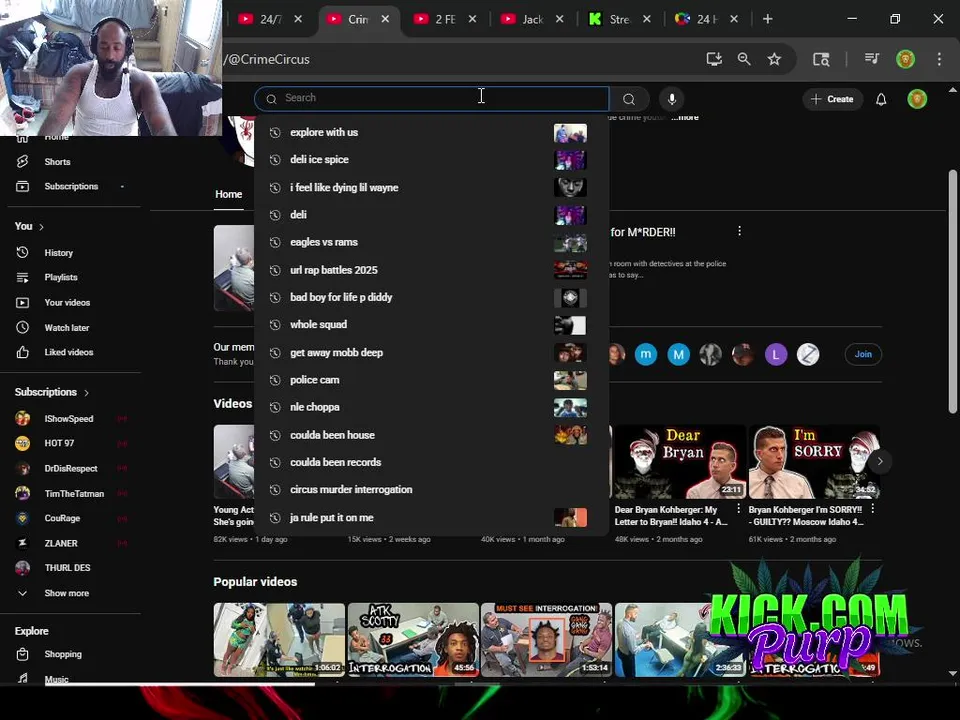Open ATK Scotty Interrogation popular video thumbnail
960x720 pixels.
pyautogui.click(x=413, y=640)
